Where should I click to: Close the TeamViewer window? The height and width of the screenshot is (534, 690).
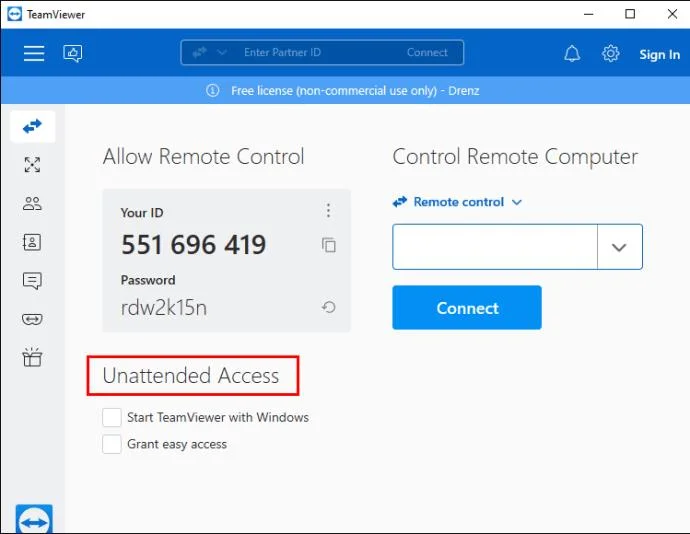coord(672,14)
